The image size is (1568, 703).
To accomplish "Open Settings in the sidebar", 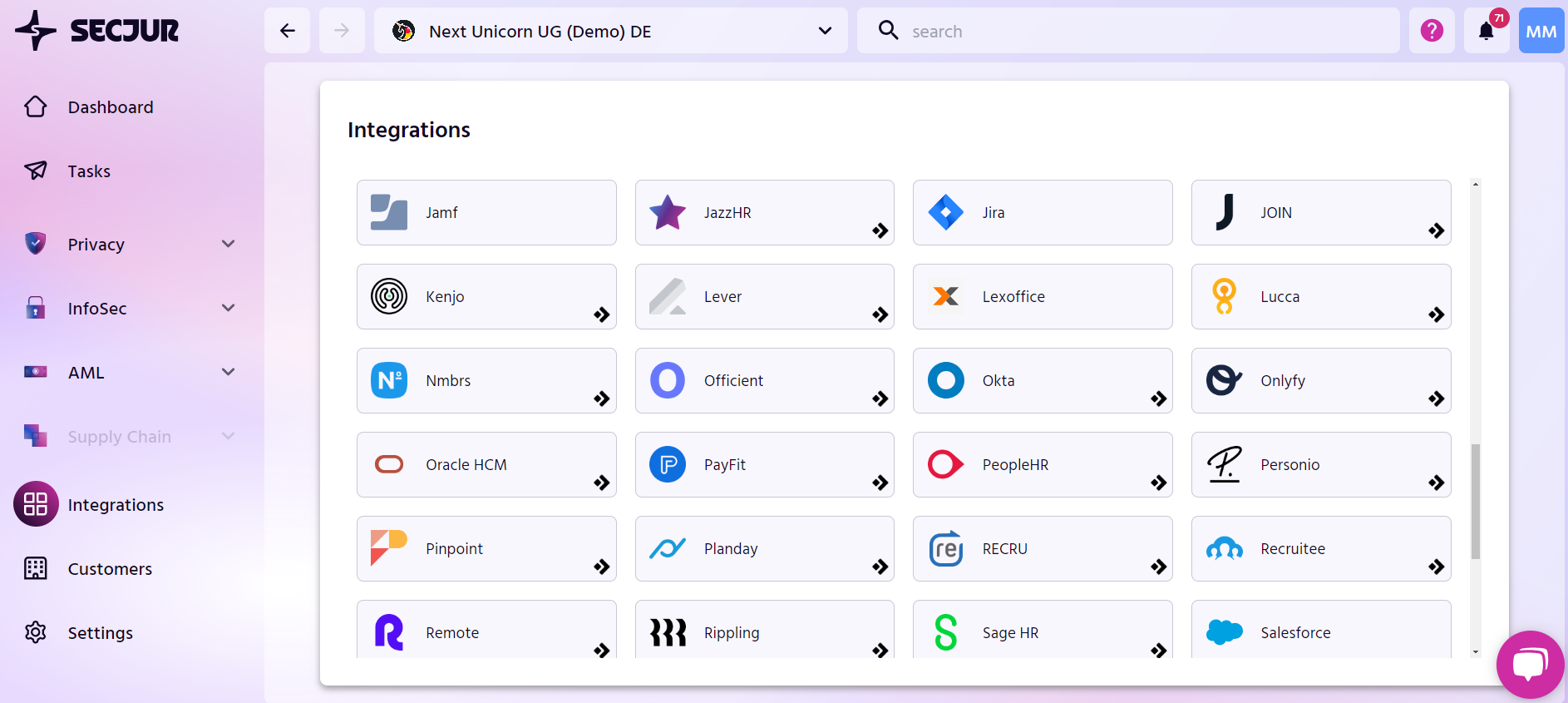I will tap(101, 633).
